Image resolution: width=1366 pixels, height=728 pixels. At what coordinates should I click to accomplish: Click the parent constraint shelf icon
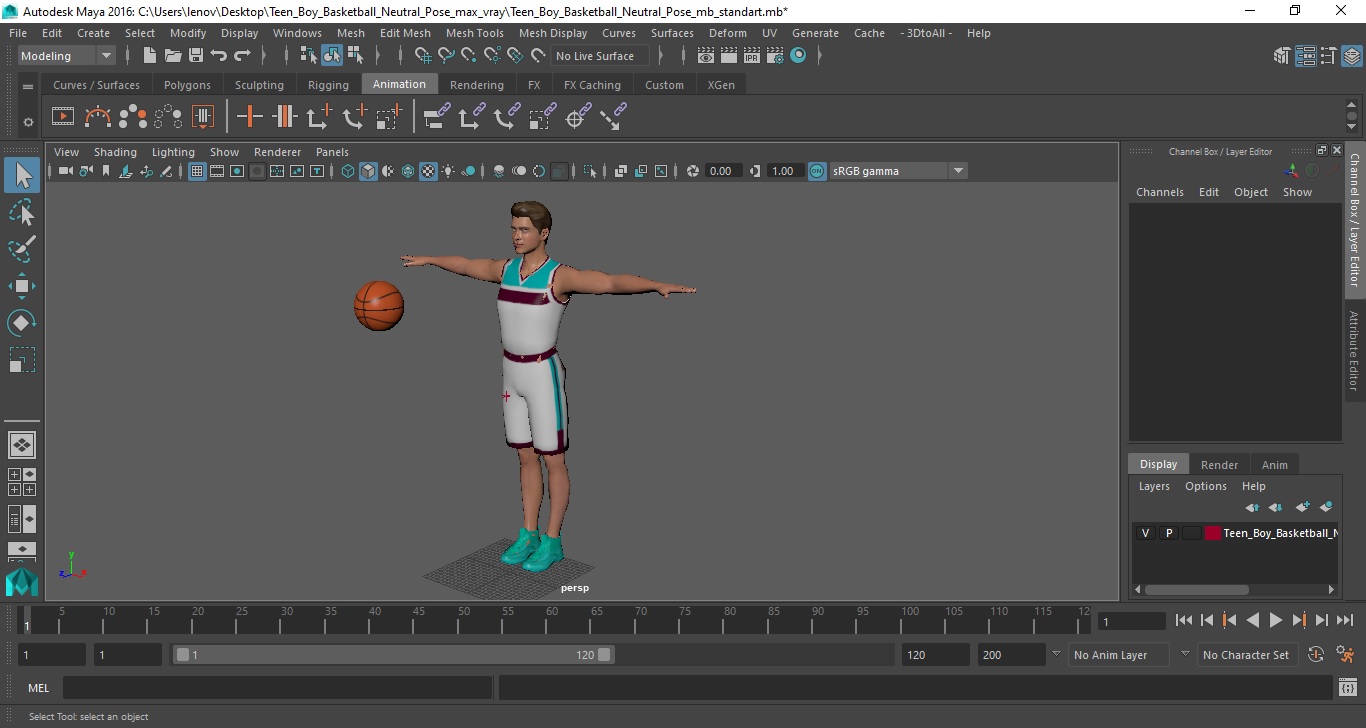[x=436, y=117]
